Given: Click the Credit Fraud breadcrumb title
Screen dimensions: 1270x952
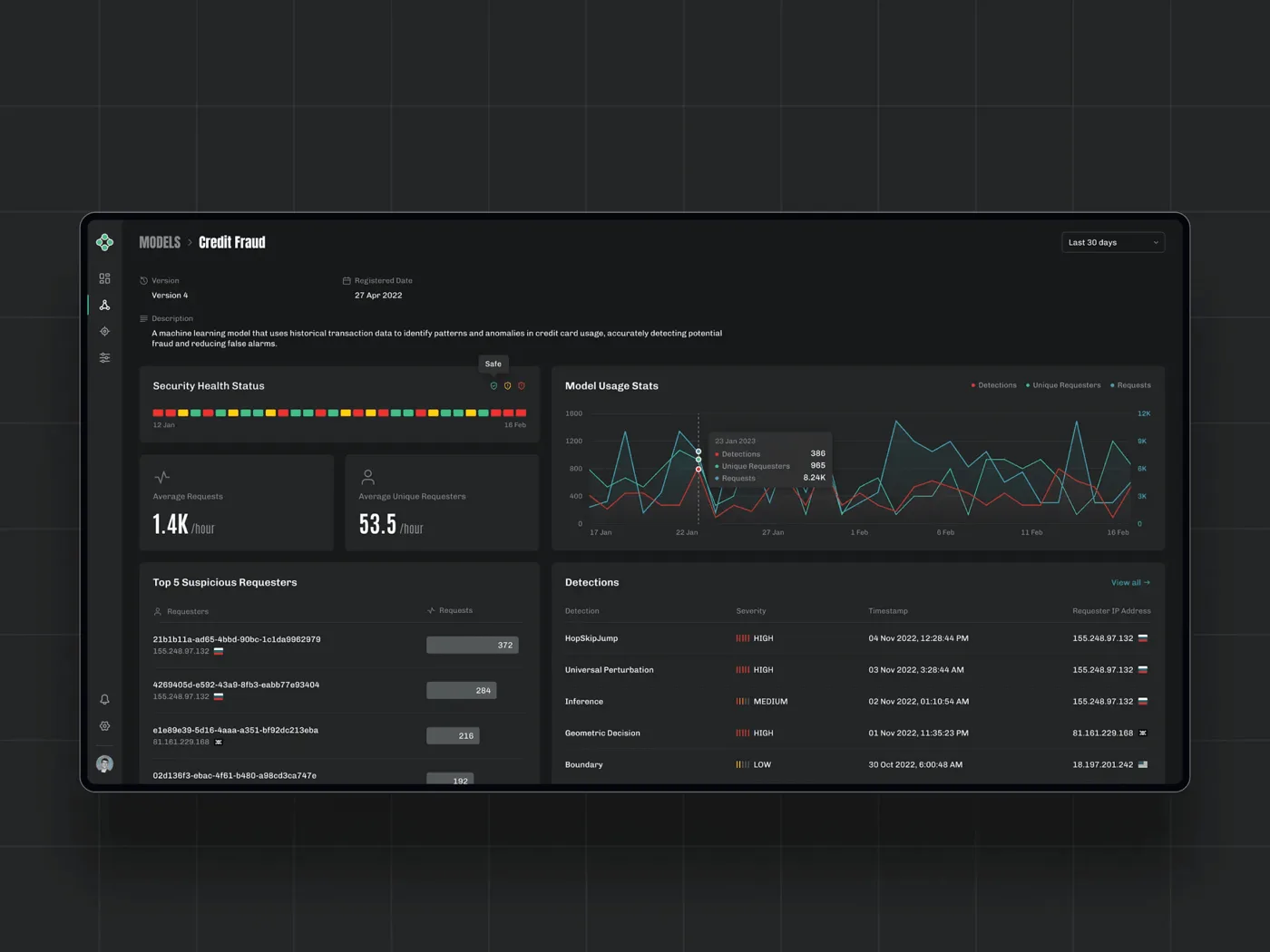Looking at the screenshot, I should click(232, 242).
